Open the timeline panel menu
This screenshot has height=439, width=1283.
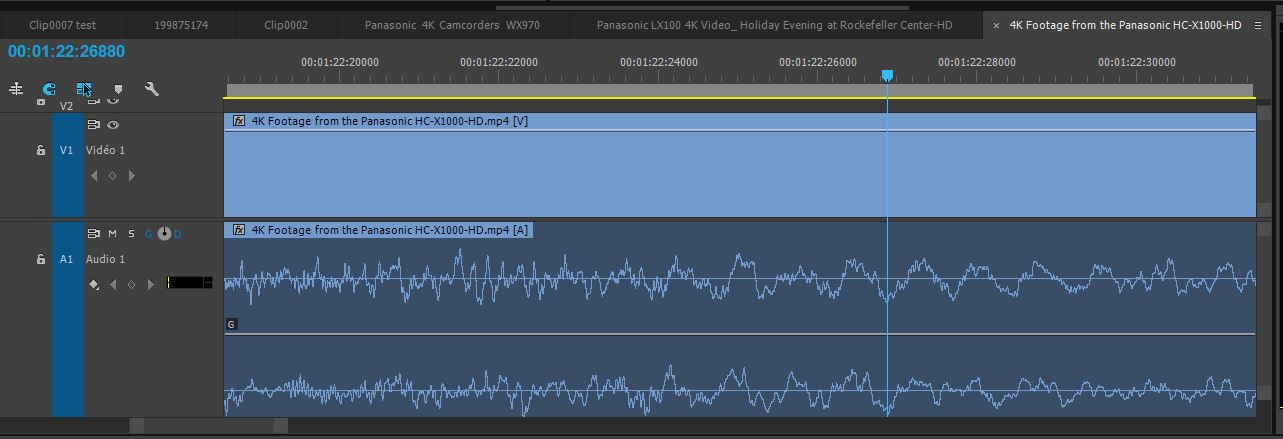coord(1258,26)
